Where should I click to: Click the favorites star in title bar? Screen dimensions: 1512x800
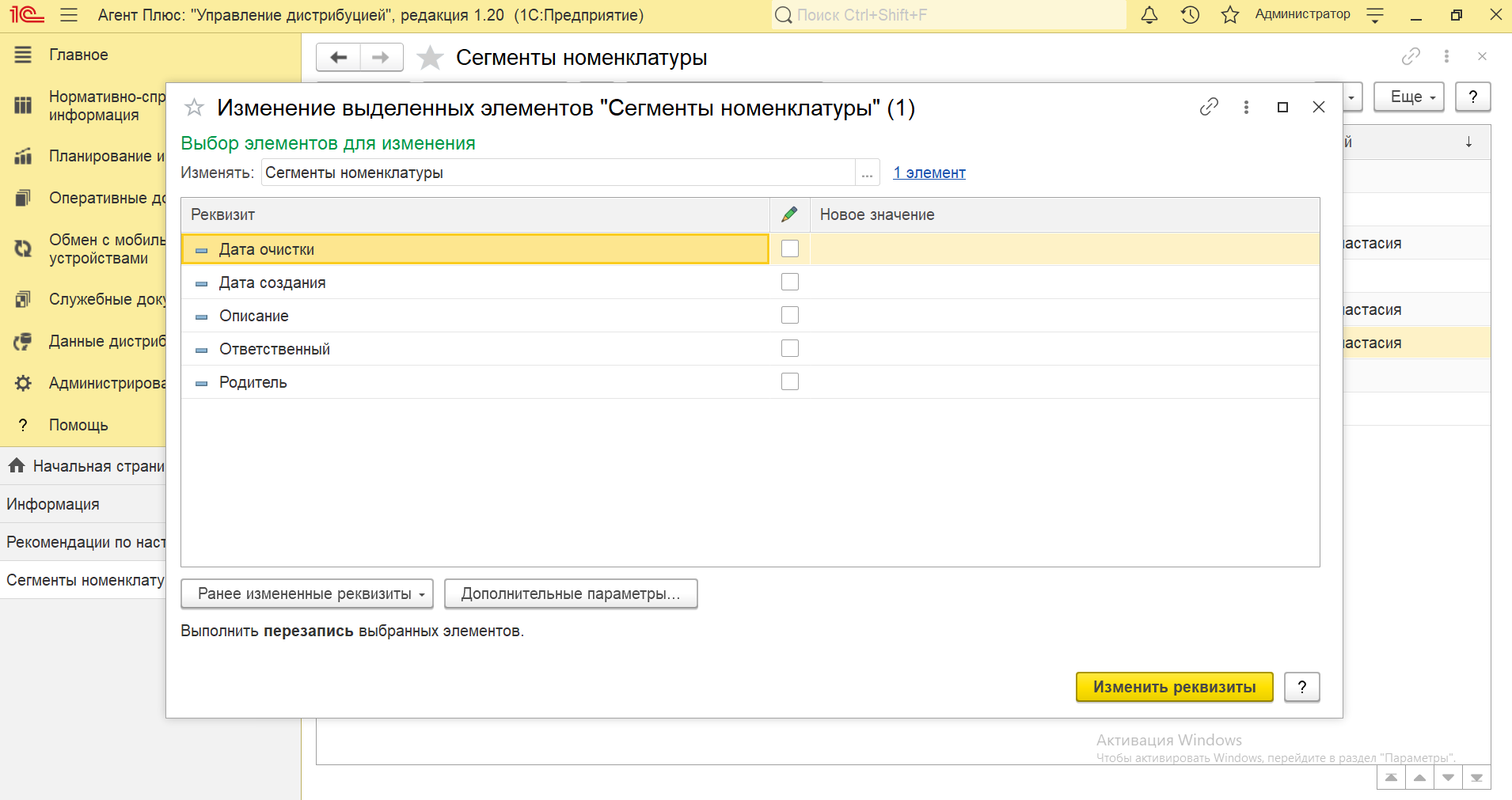pyautogui.click(x=1229, y=15)
